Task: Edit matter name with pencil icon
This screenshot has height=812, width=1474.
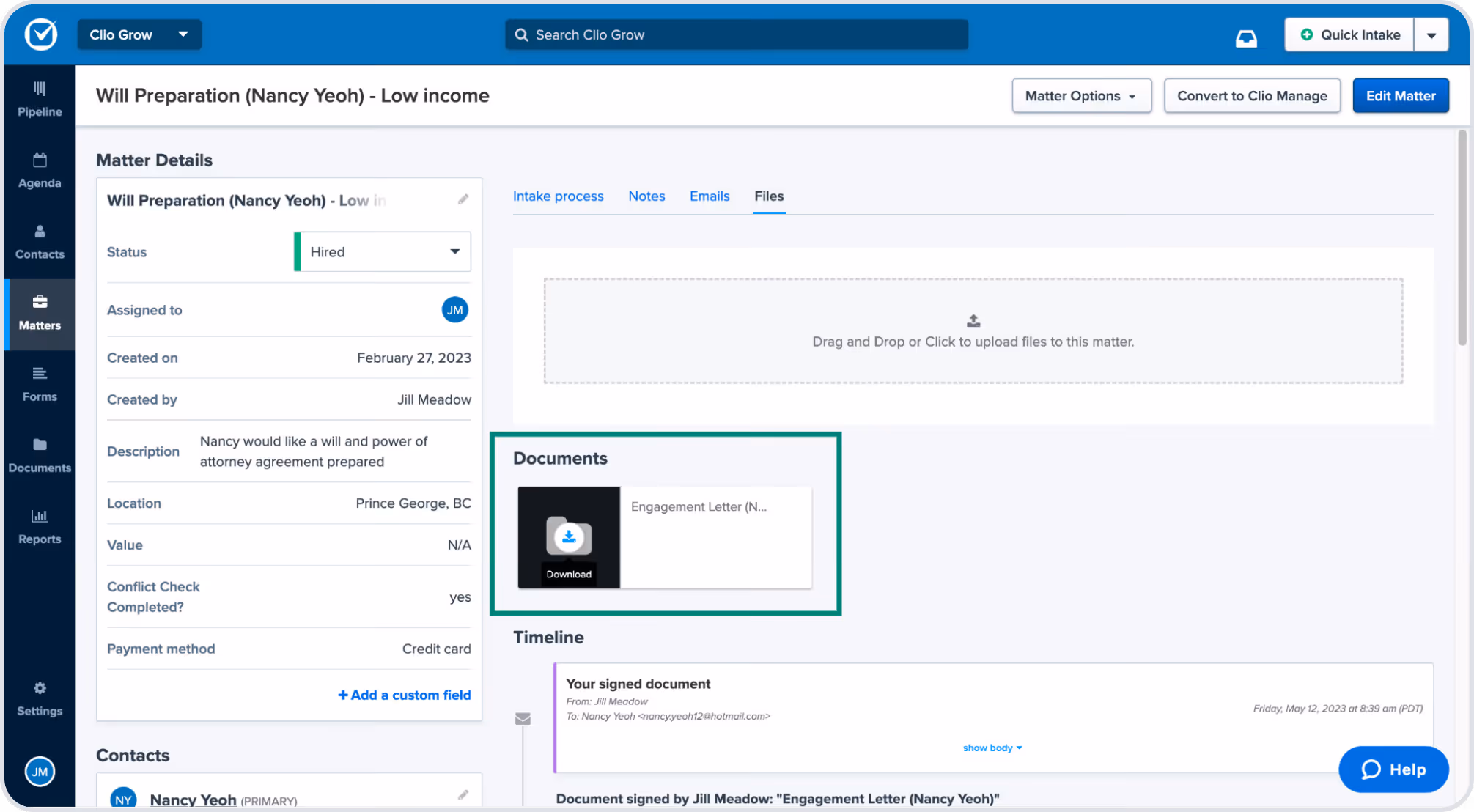Action: tap(463, 199)
